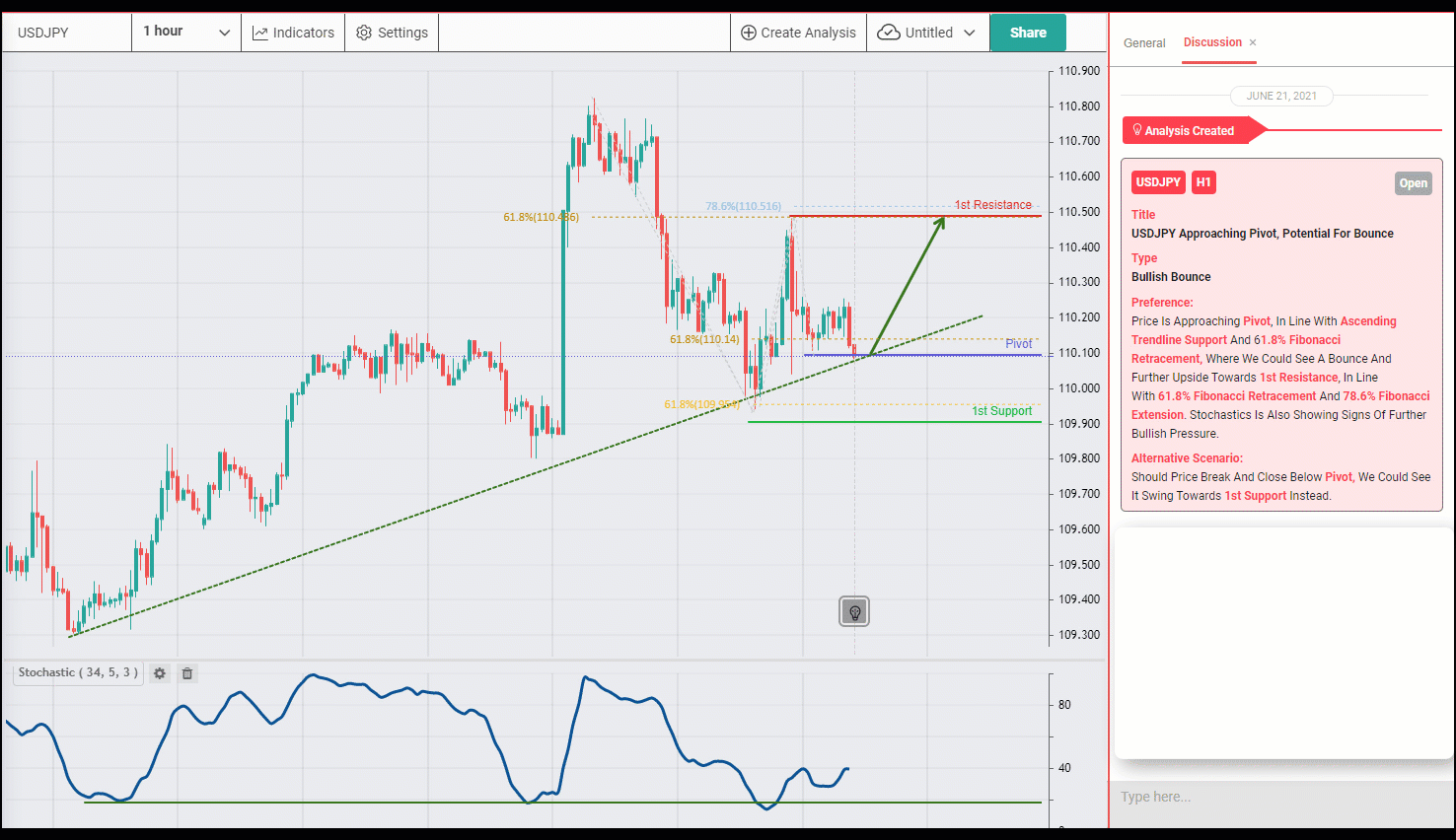Open the Indicators menu

(293, 33)
